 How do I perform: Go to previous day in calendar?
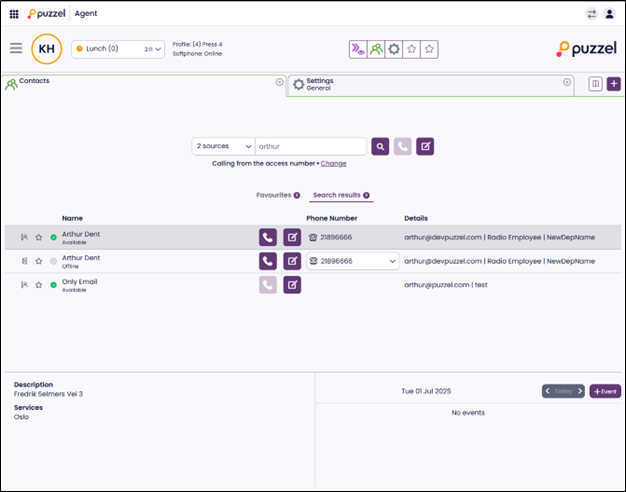pos(548,391)
